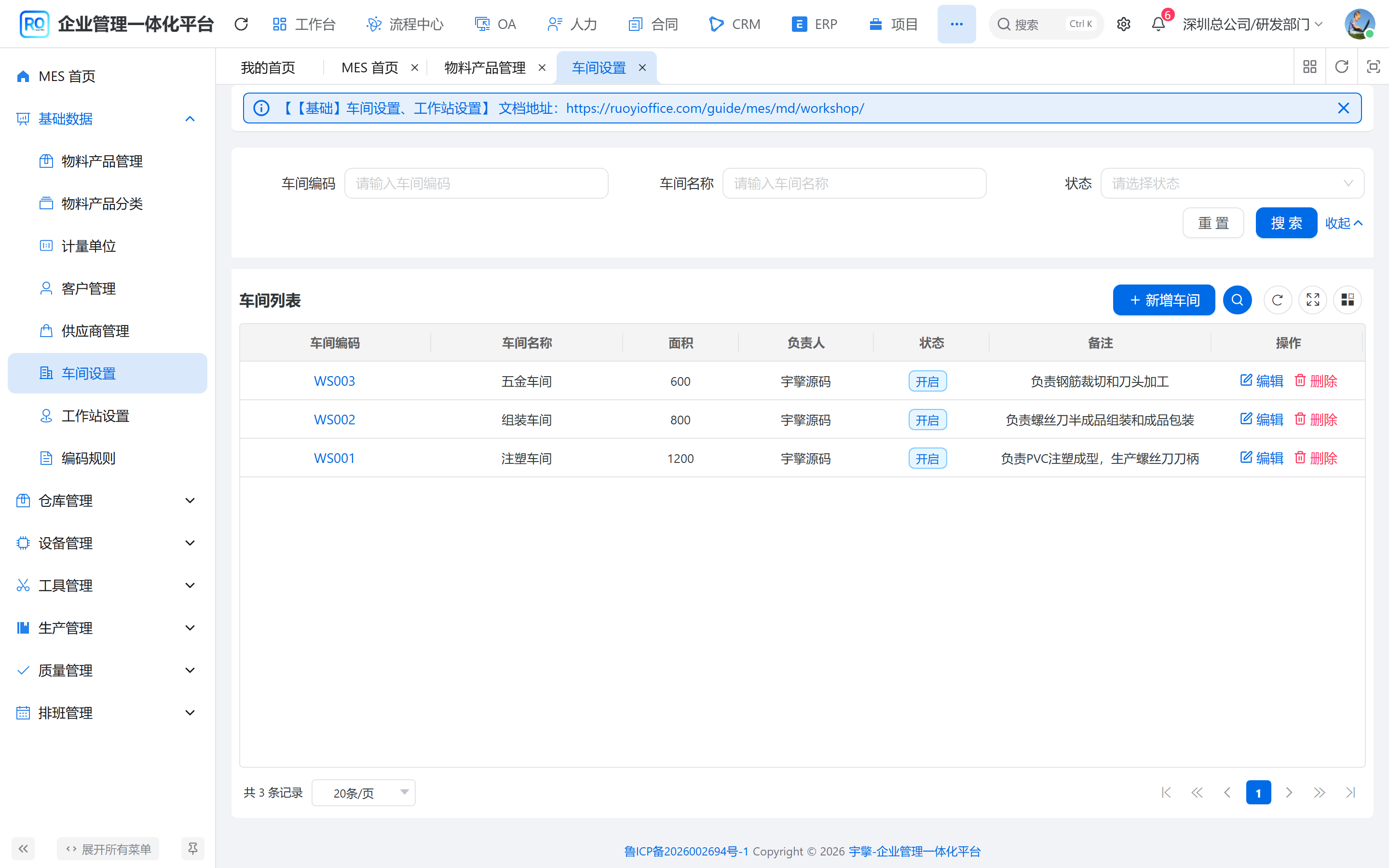Open the ruoyioffice workshop documentation link
Viewport: 1389px width, 868px height.
715,108
